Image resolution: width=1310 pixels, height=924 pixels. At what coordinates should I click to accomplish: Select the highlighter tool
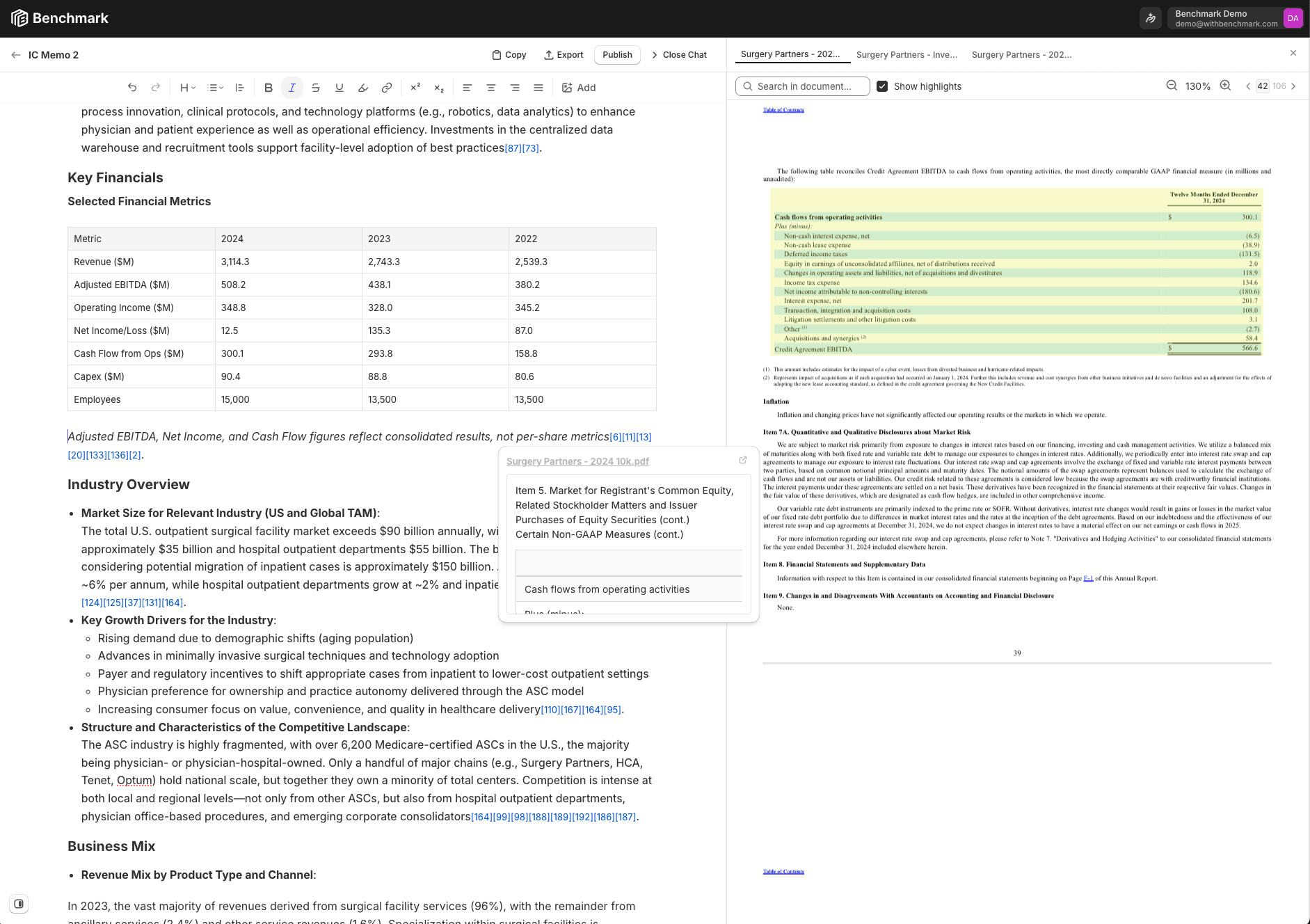click(x=363, y=88)
